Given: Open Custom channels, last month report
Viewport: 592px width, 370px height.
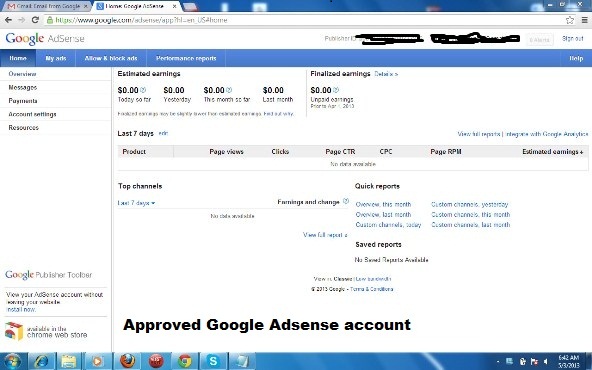Looking at the screenshot, I should coord(470,225).
